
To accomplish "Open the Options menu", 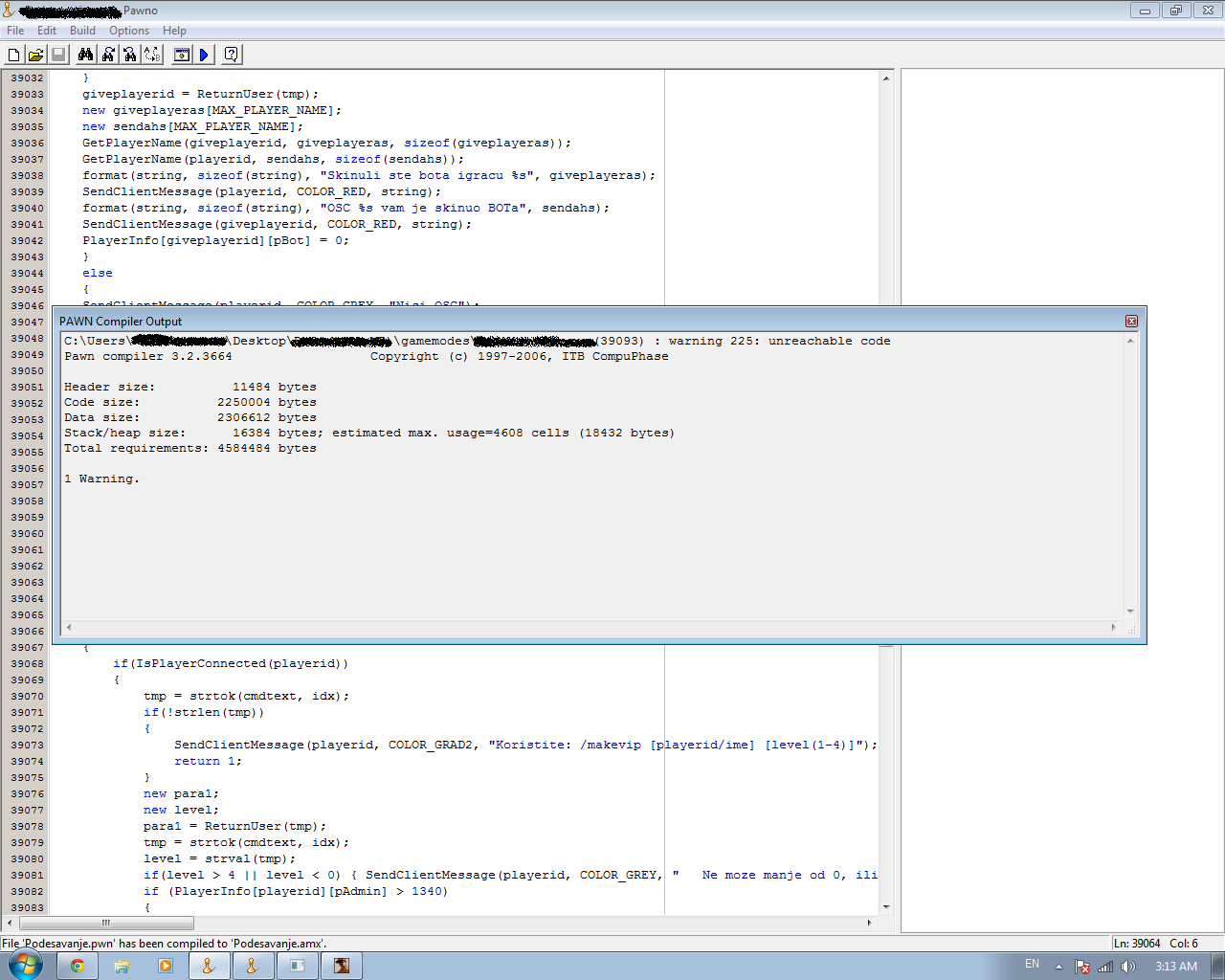I will [129, 31].
